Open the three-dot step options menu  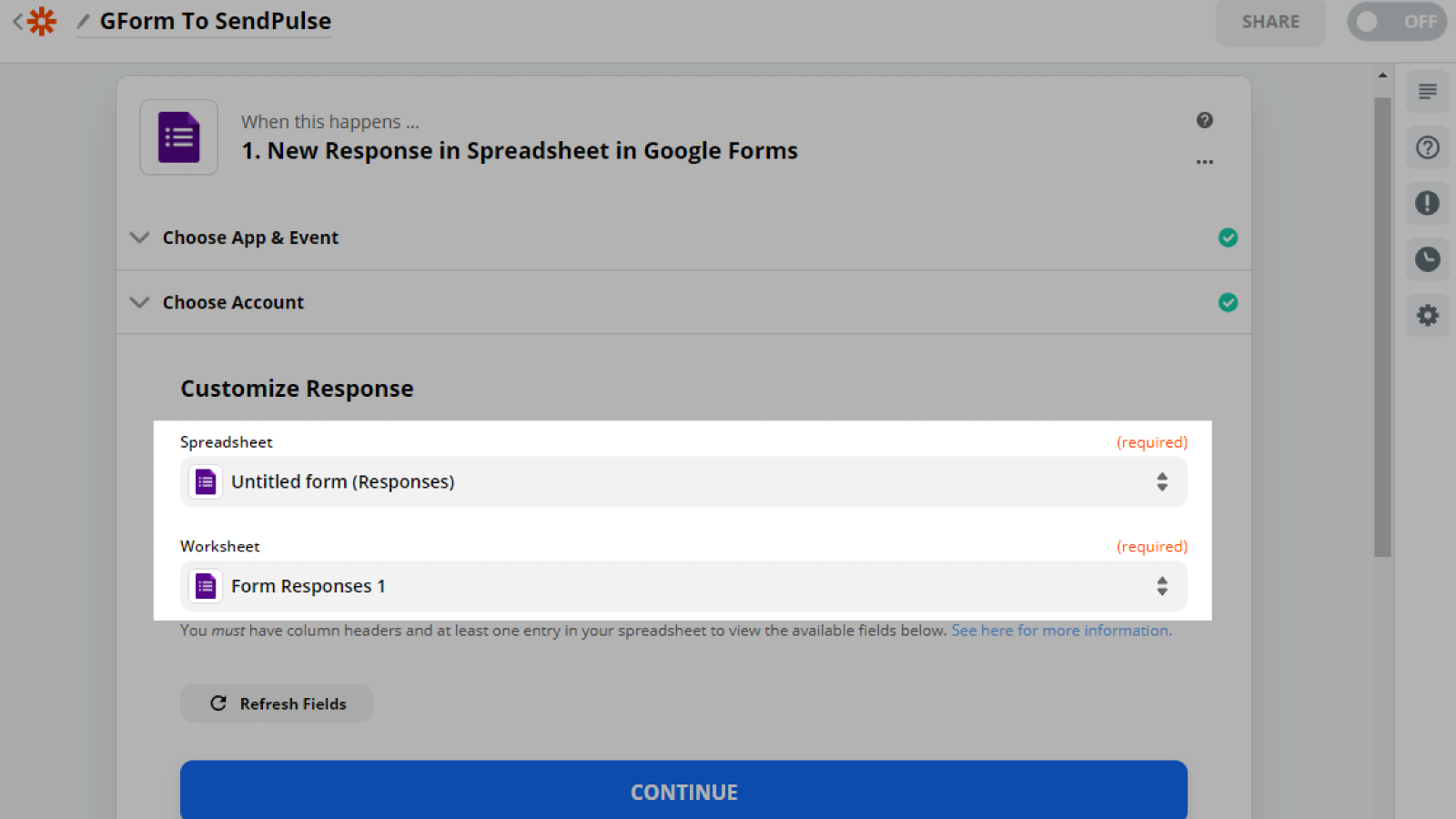point(1204,162)
